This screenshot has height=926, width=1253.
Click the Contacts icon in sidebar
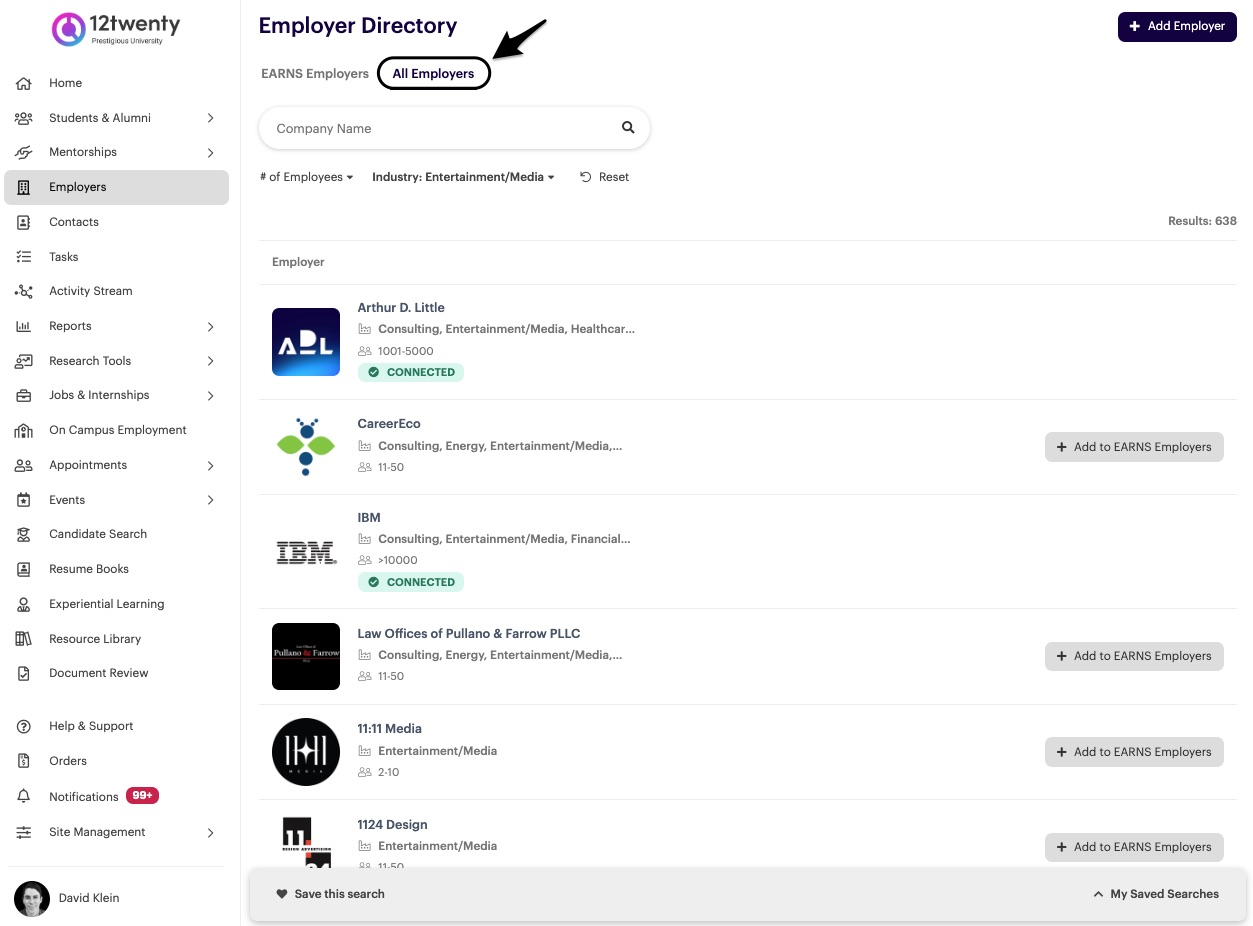pyautogui.click(x=24, y=222)
